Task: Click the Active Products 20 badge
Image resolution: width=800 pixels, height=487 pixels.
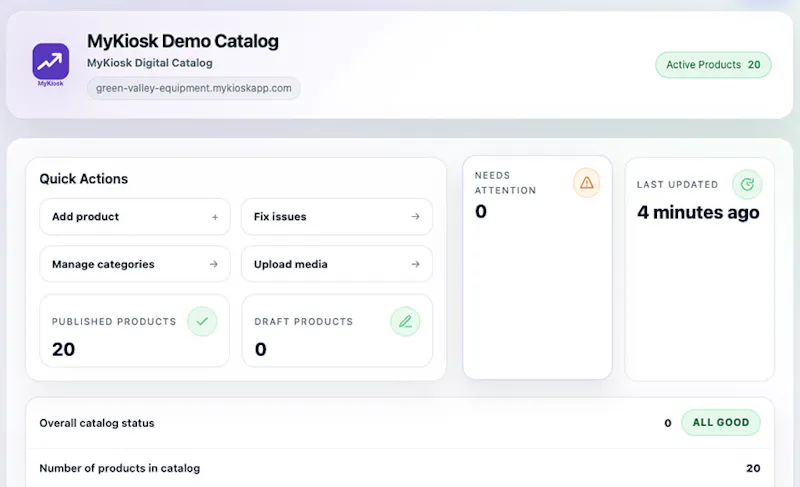Action: pos(713,65)
